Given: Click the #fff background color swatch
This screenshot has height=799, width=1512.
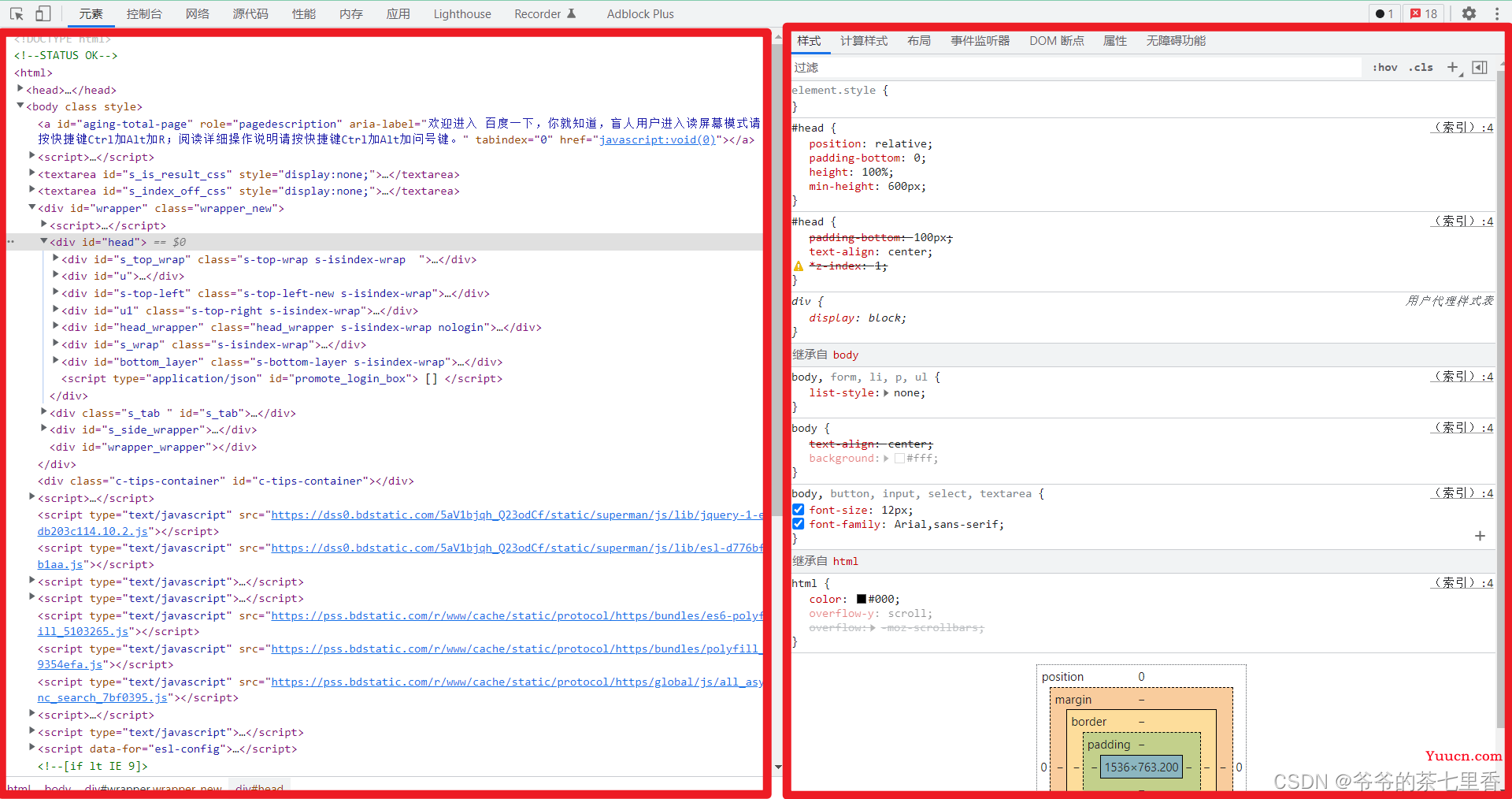Looking at the screenshot, I should [899, 459].
